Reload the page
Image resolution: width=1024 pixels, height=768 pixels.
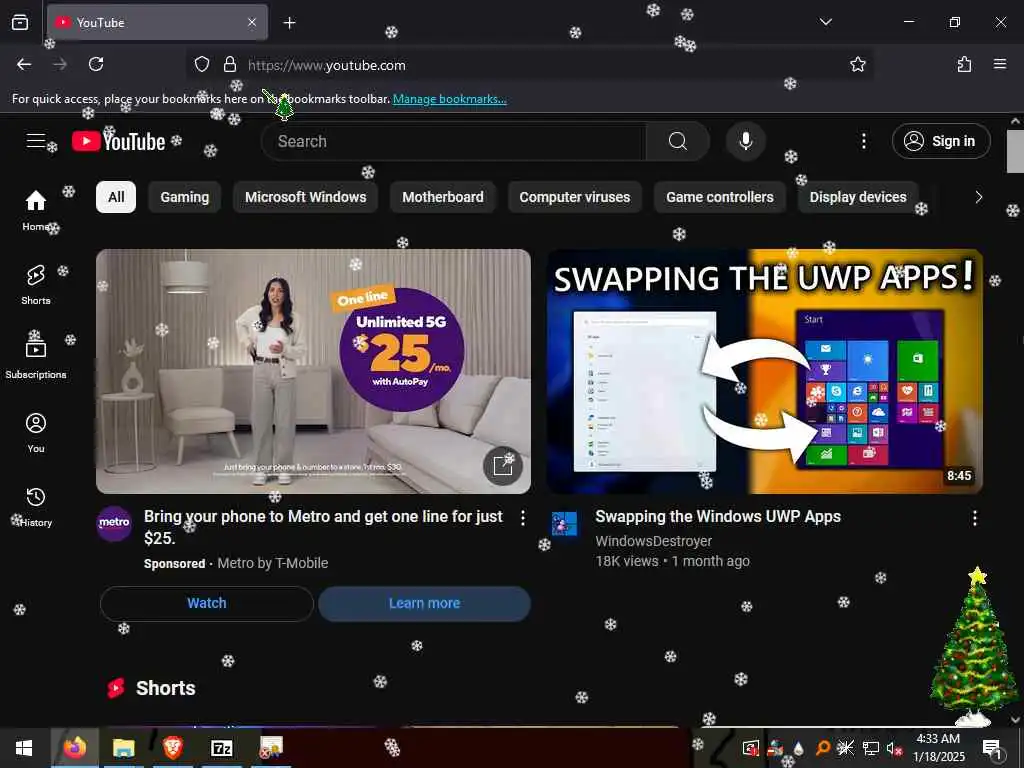(96, 64)
